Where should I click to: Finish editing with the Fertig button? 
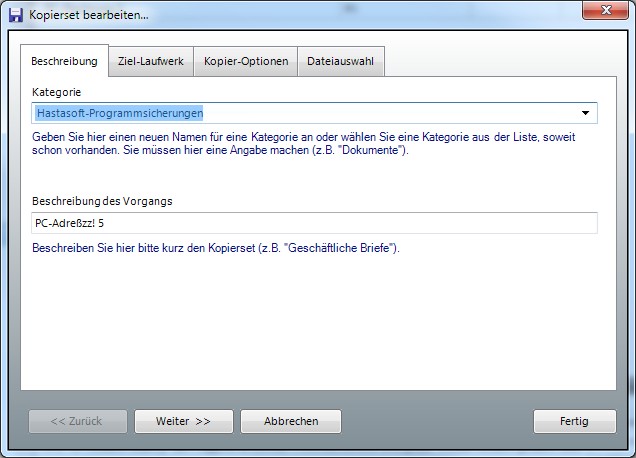(574, 421)
